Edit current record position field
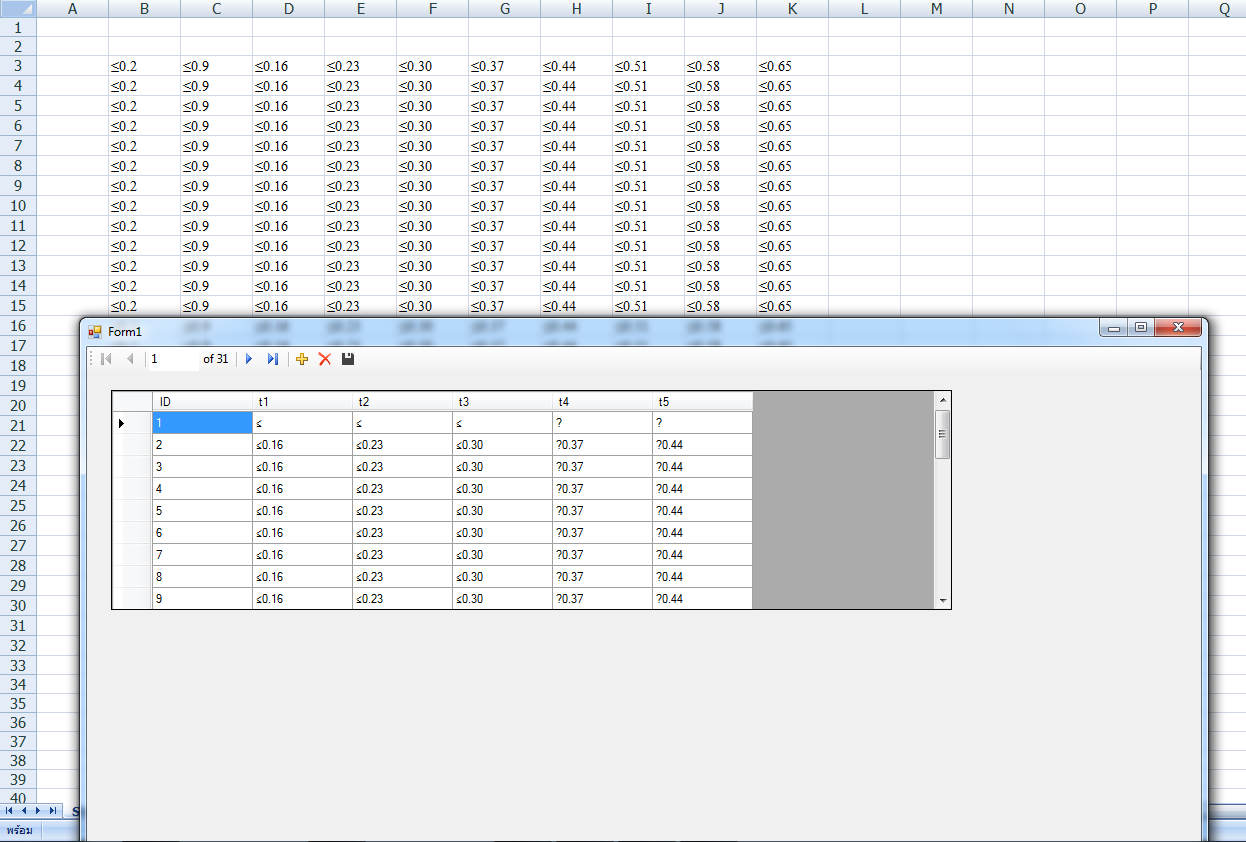 [x=173, y=359]
